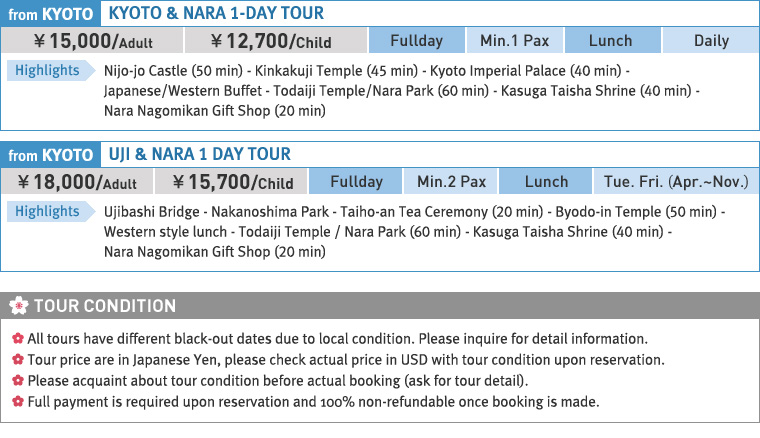Select the ¥15,000/Adult price cell

coord(93,41)
